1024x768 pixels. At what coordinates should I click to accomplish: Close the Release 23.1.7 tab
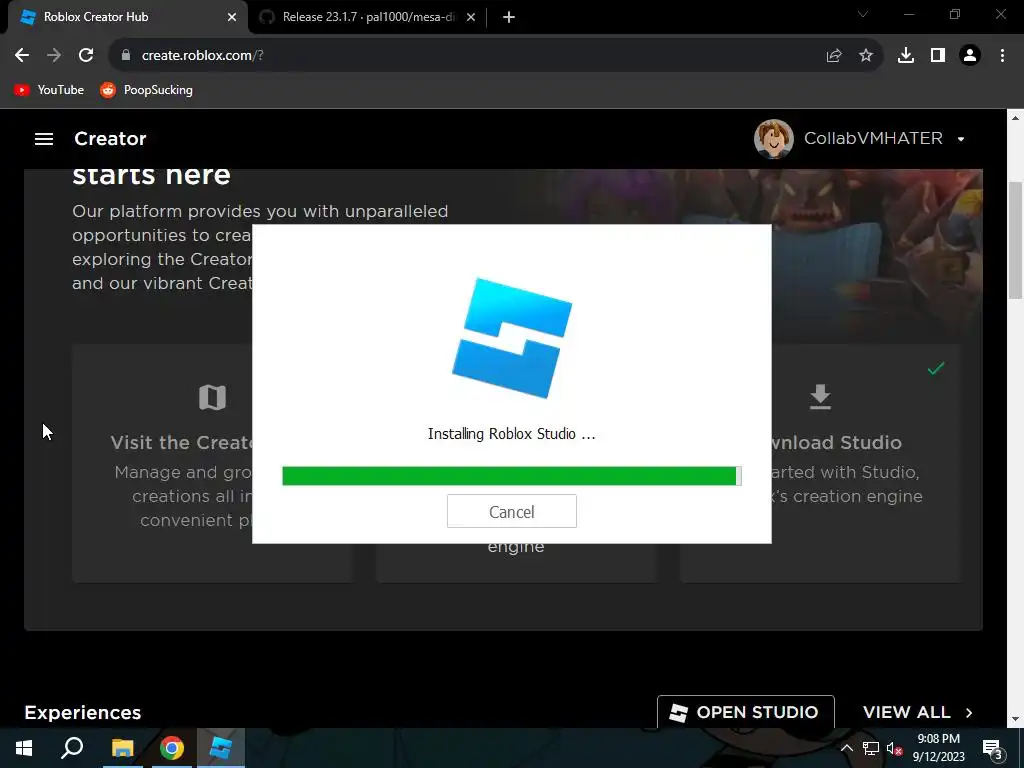click(x=471, y=17)
